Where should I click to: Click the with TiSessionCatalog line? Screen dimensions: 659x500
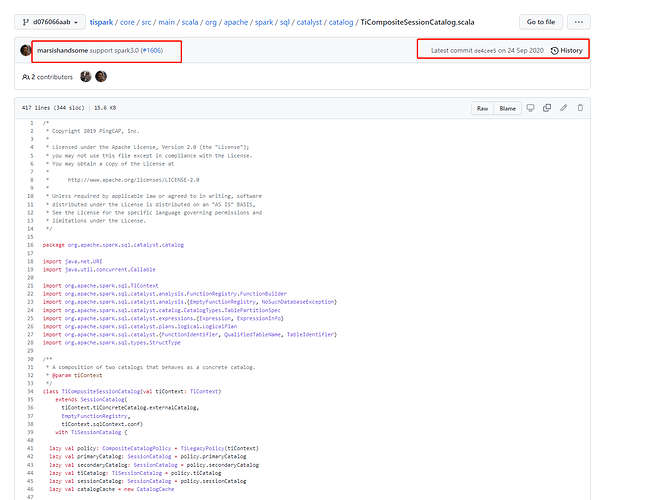coord(91,432)
